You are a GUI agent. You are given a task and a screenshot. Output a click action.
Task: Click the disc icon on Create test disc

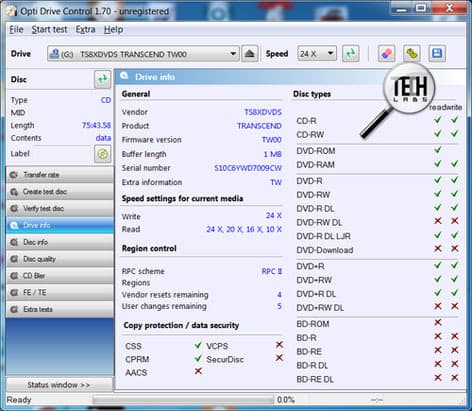14,192
